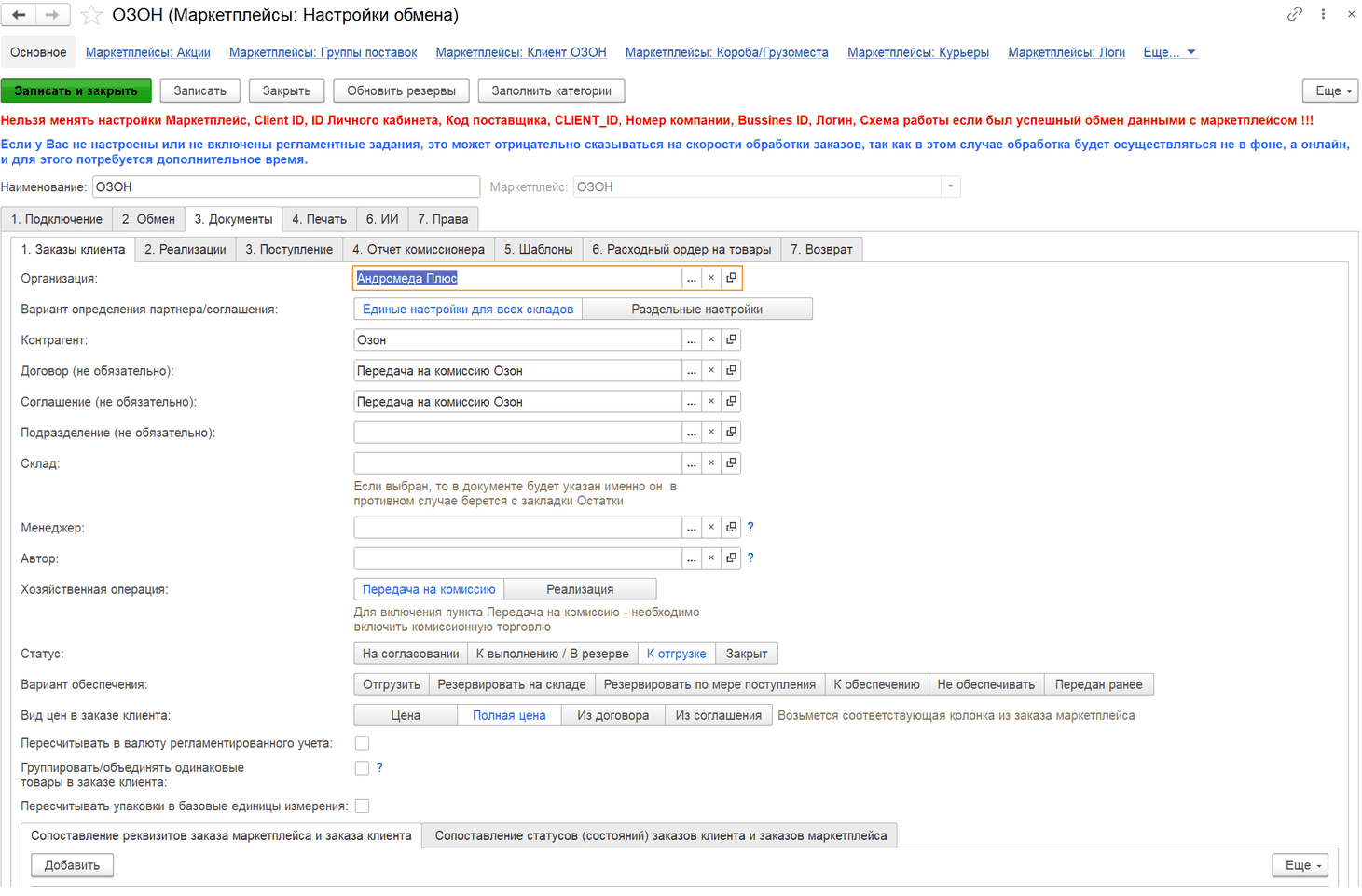The width and height of the screenshot is (1362, 896).
Task: Open selection list for the Организация field
Action: pos(691,278)
